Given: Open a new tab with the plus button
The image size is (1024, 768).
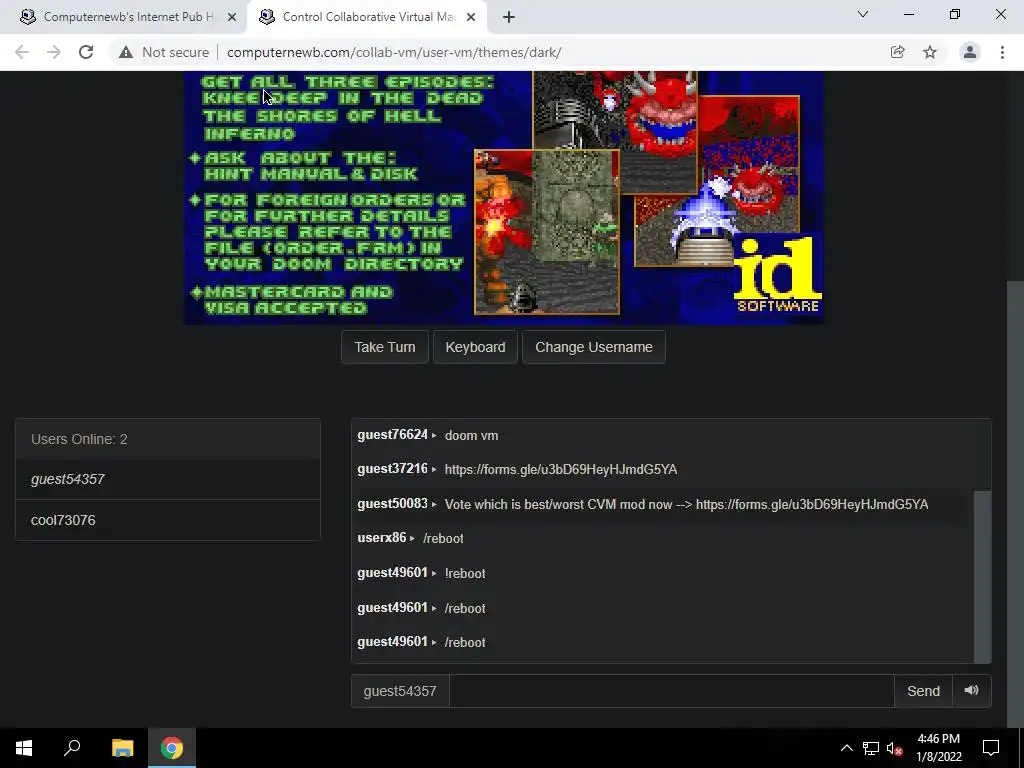Looking at the screenshot, I should click(x=509, y=17).
